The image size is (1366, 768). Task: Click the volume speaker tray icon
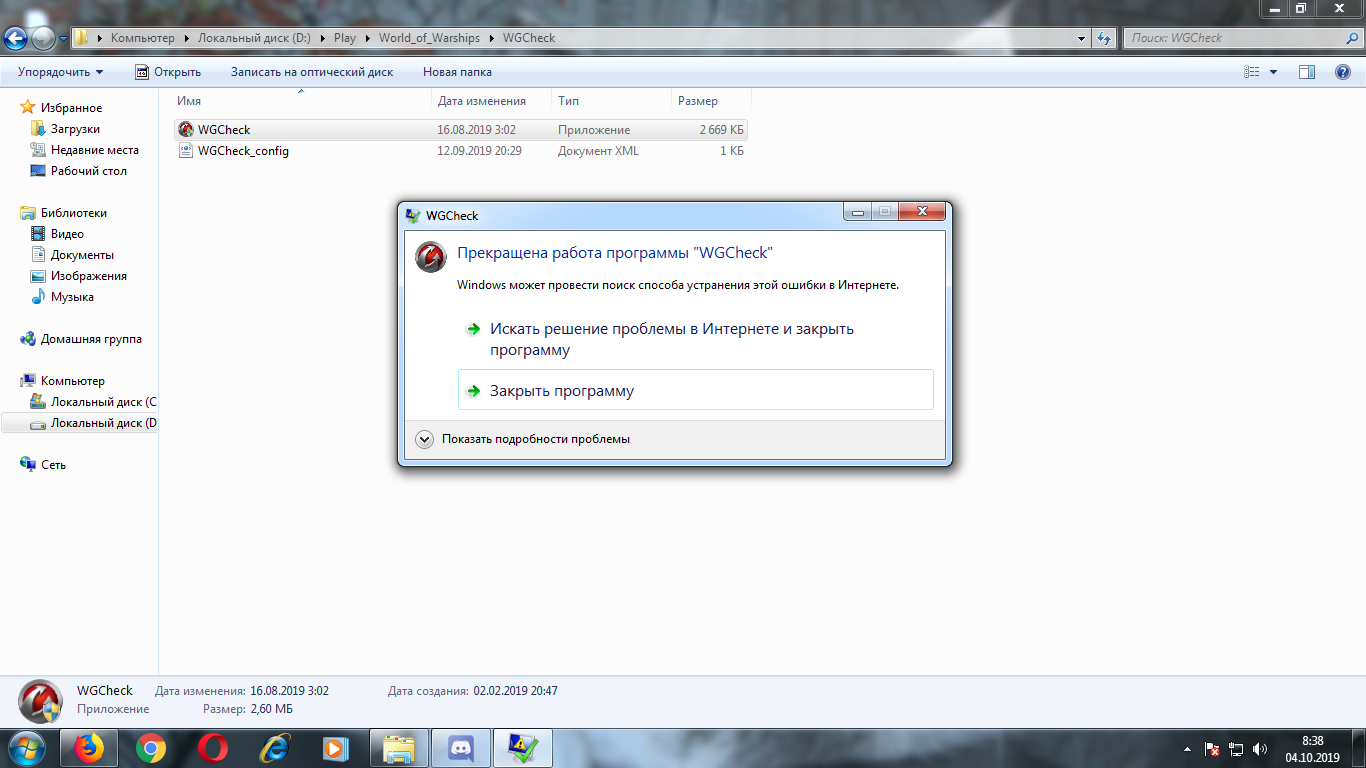[1260, 748]
